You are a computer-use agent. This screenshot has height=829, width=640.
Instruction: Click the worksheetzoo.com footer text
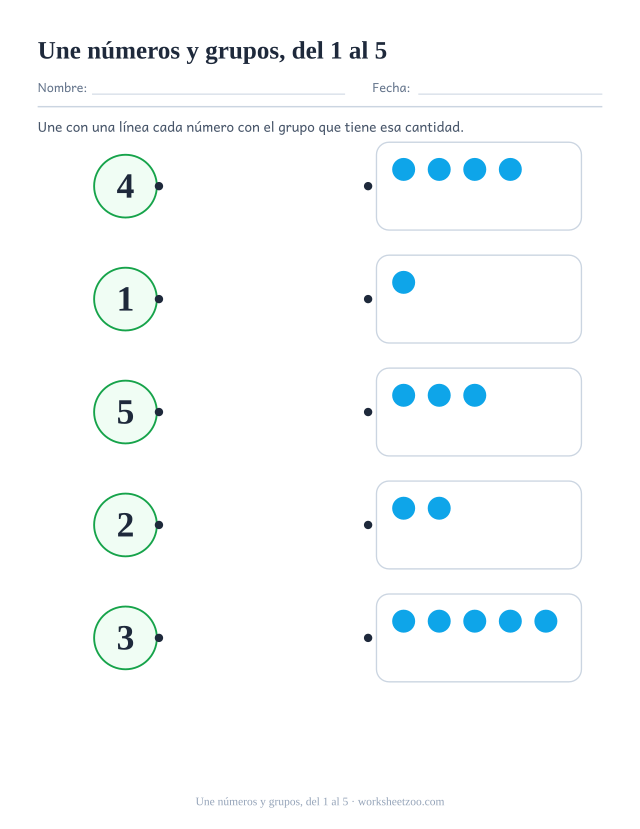click(401, 802)
